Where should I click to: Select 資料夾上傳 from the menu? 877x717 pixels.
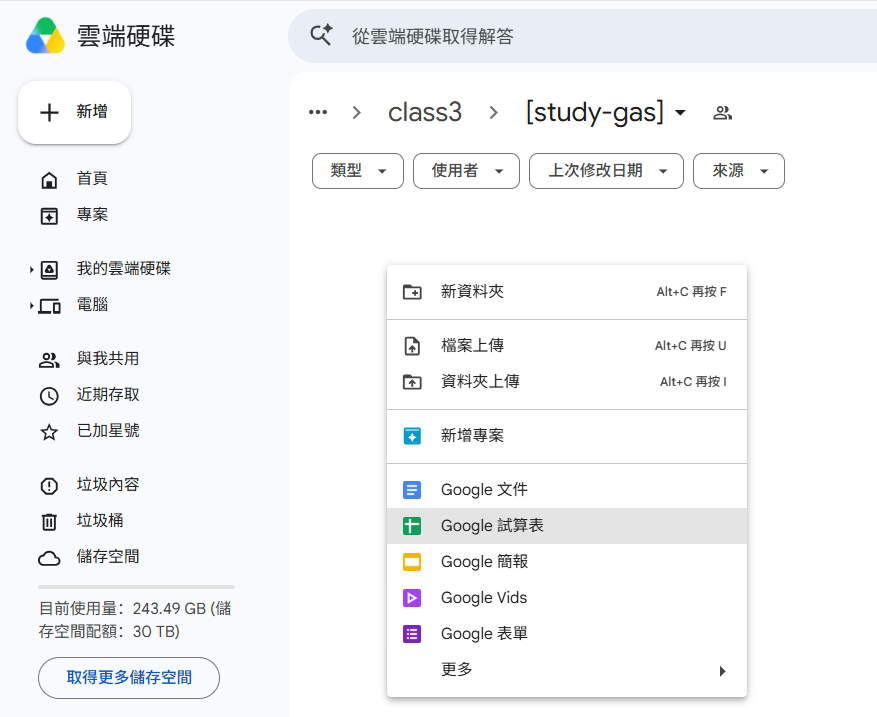click(567, 381)
